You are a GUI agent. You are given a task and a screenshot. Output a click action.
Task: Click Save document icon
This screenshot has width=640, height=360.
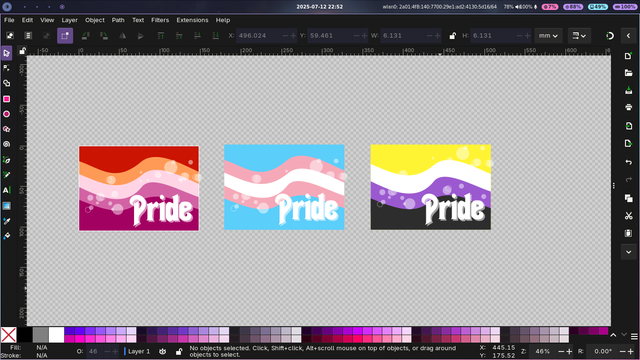tap(629, 90)
